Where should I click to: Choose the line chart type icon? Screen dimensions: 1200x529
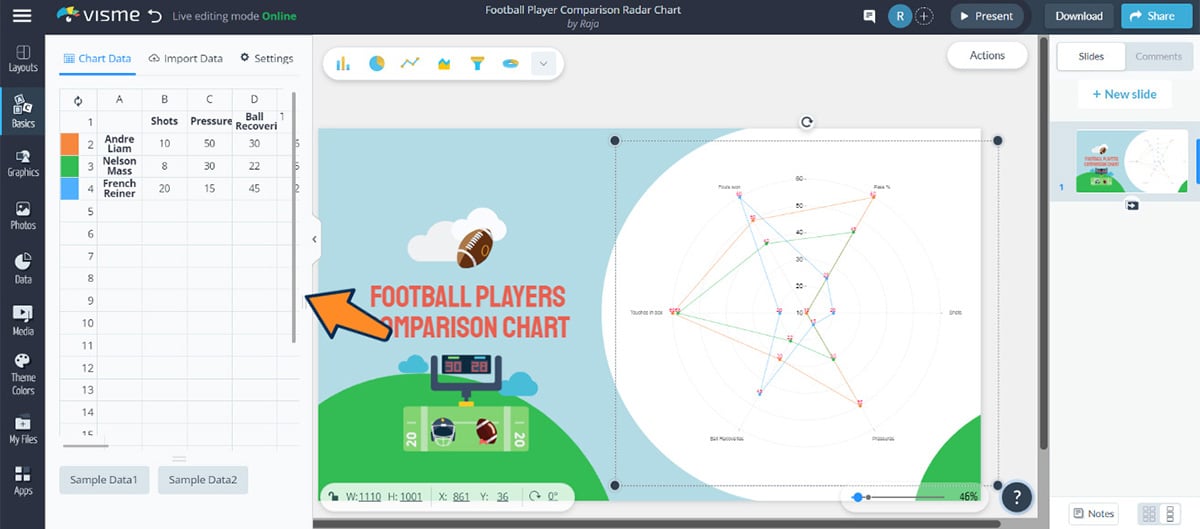click(410, 63)
